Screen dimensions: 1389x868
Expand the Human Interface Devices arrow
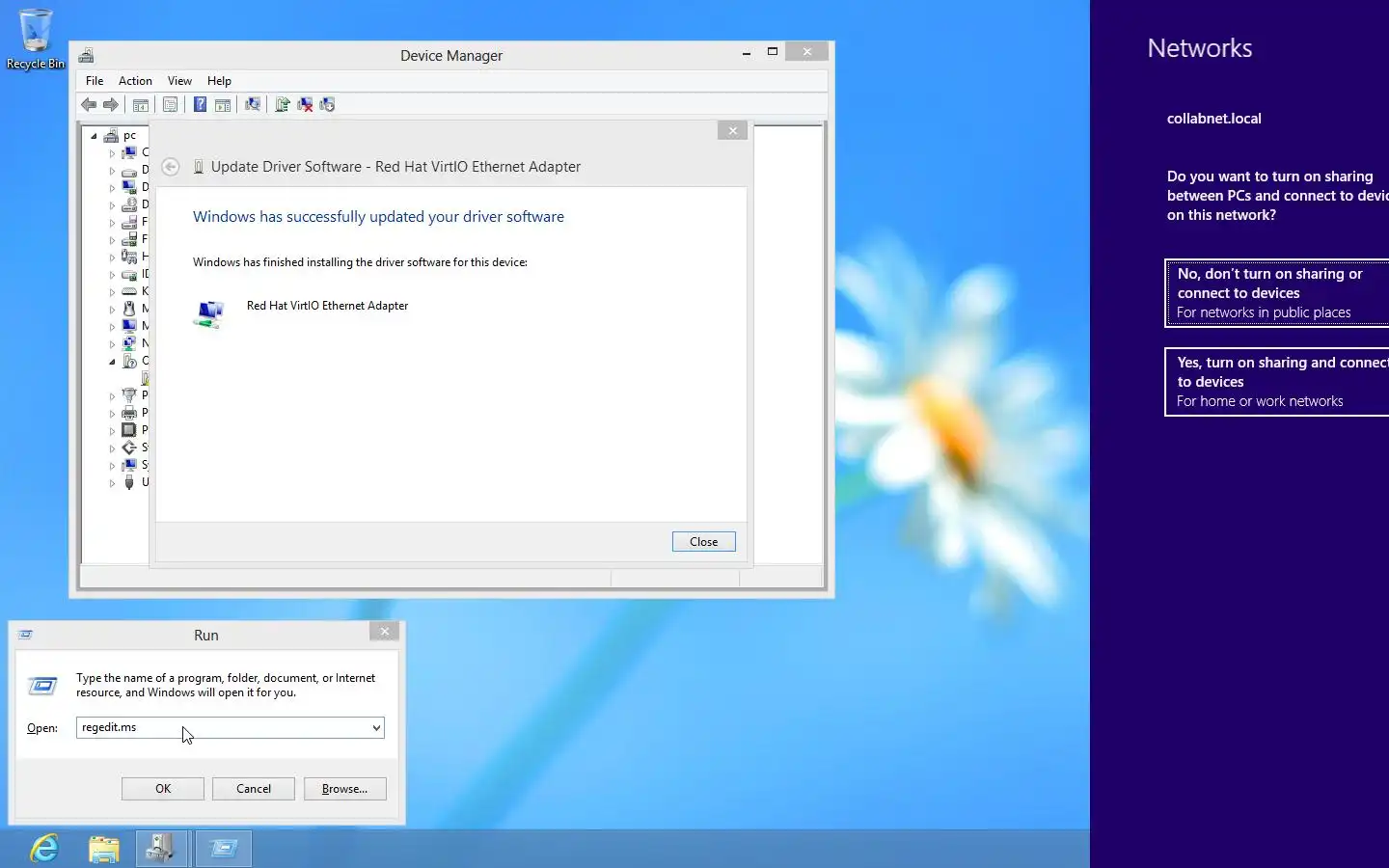click(112, 258)
